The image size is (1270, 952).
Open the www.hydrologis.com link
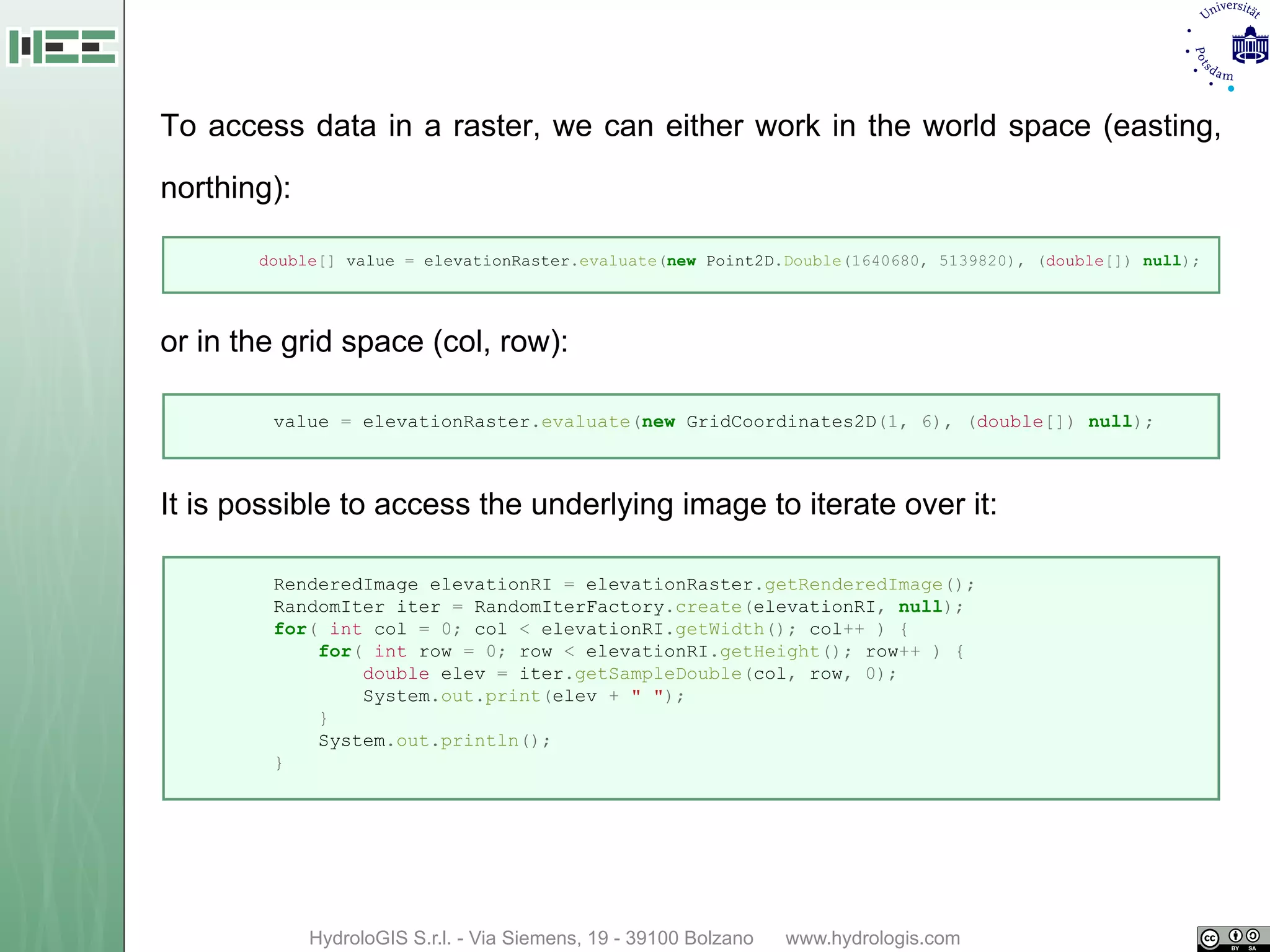point(873,938)
